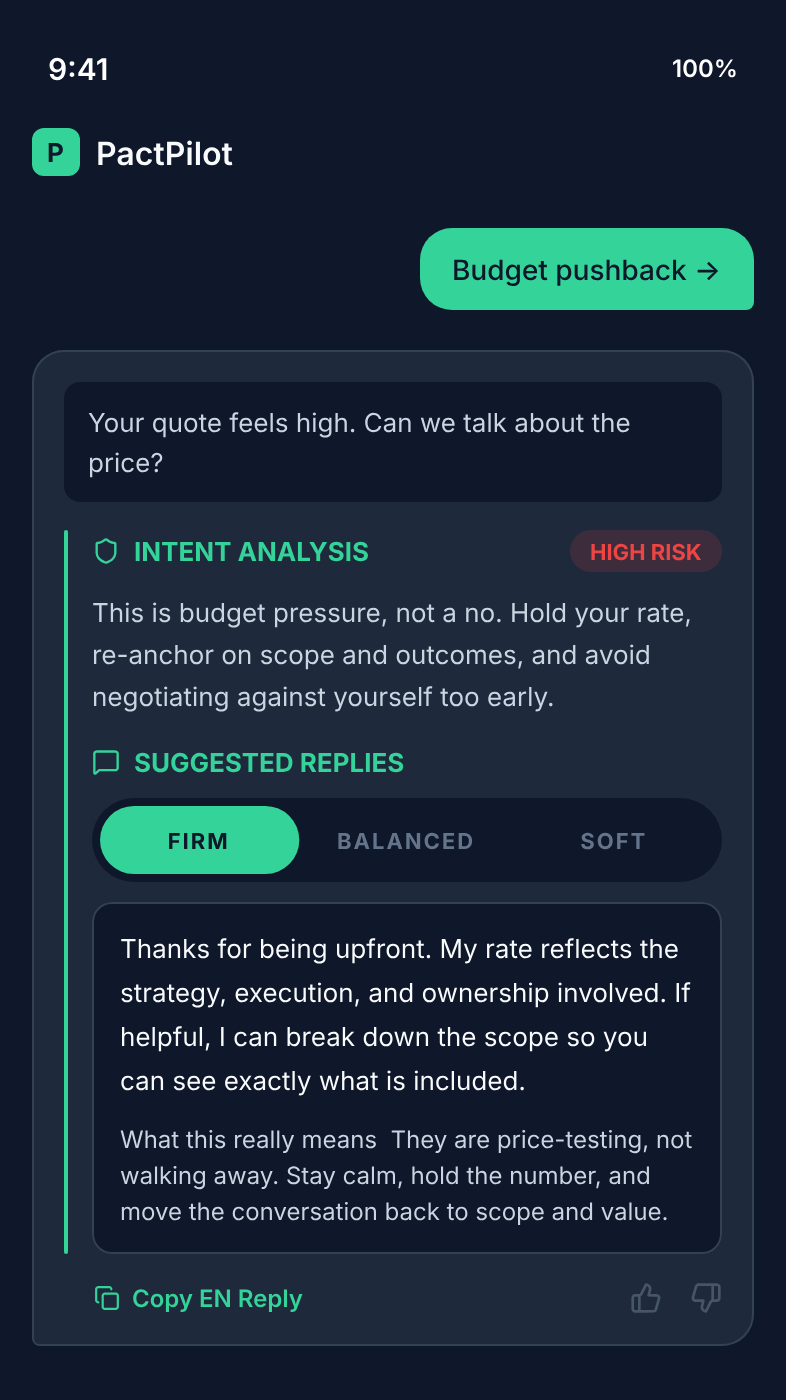Click the shield icon beside Intent Analysis
This screenshot has width=786, height=1400.
pyautogui.click(x=105, y=551)
